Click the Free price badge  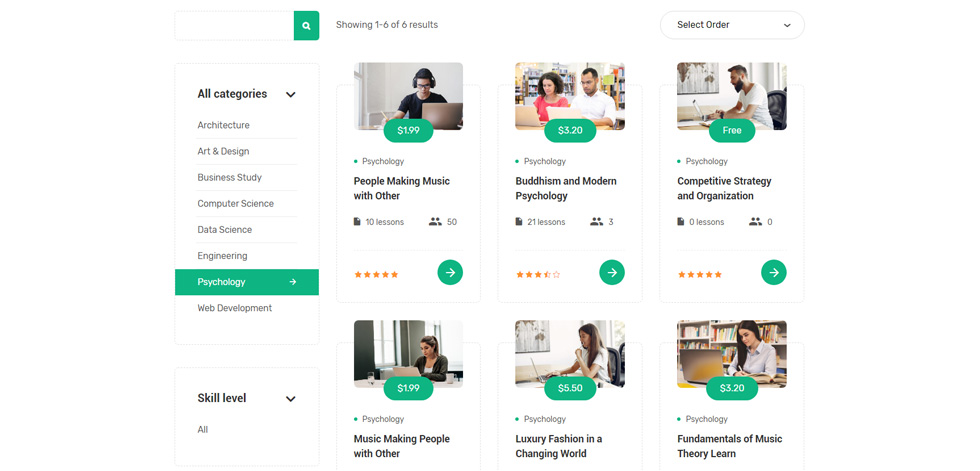732,131
